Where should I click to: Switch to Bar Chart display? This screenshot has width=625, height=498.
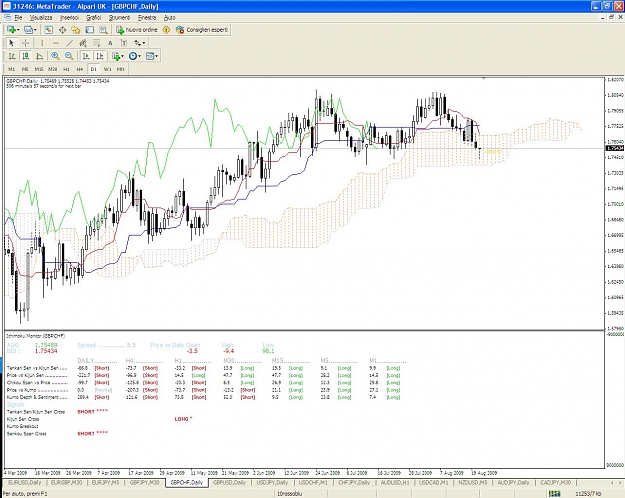pos(12,56)
